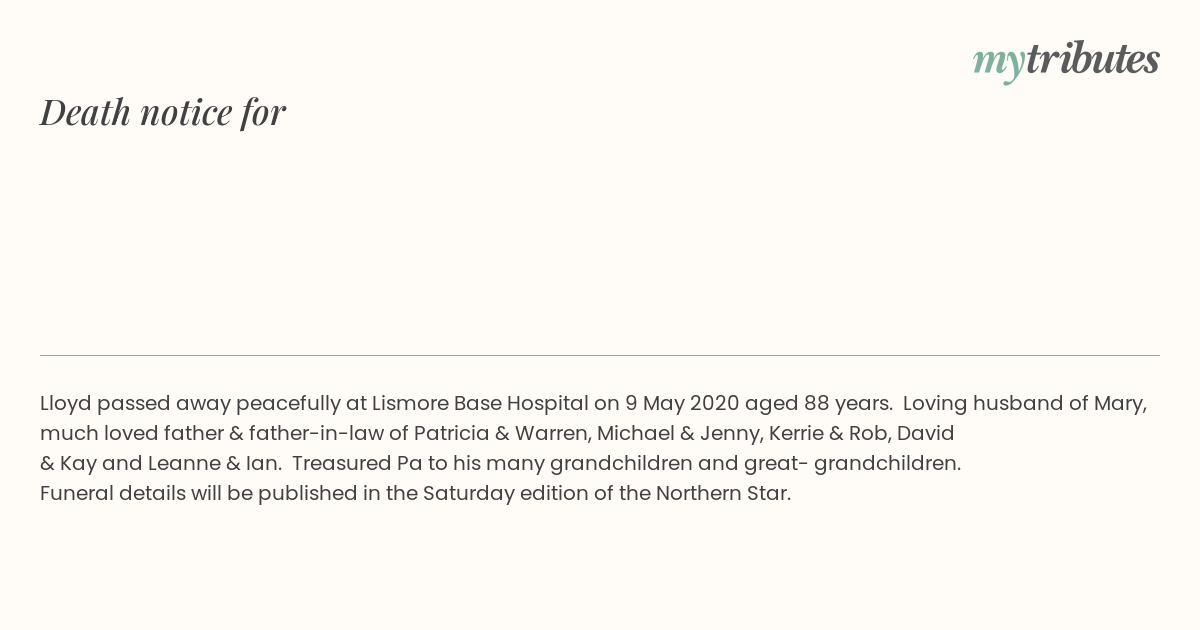Click the name "Lloyd" starting the notice

[x=66, y=404]
